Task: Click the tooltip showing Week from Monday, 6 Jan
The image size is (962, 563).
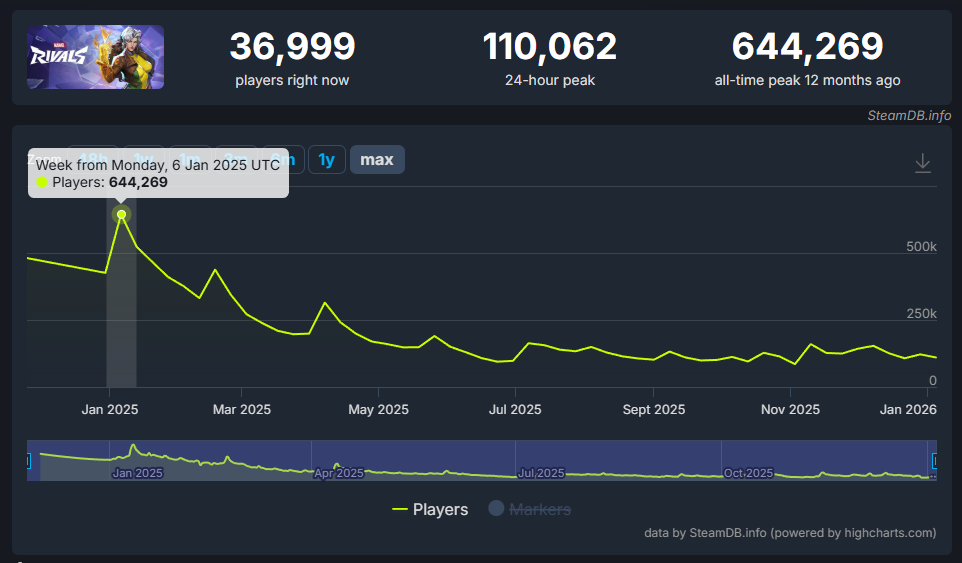Action: click(x=158, y=173)
